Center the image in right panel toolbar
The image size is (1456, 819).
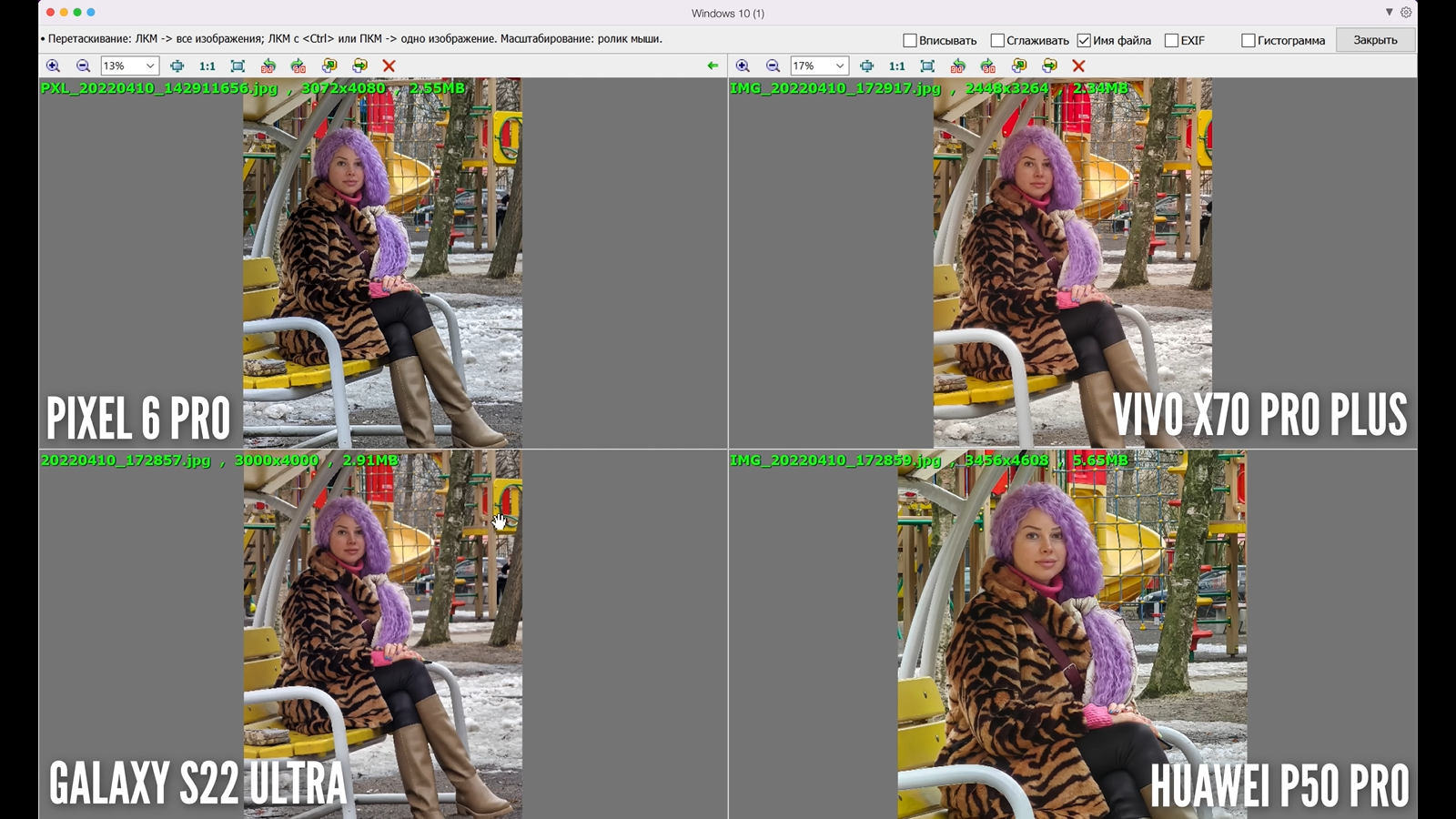(x=866, y=66)
